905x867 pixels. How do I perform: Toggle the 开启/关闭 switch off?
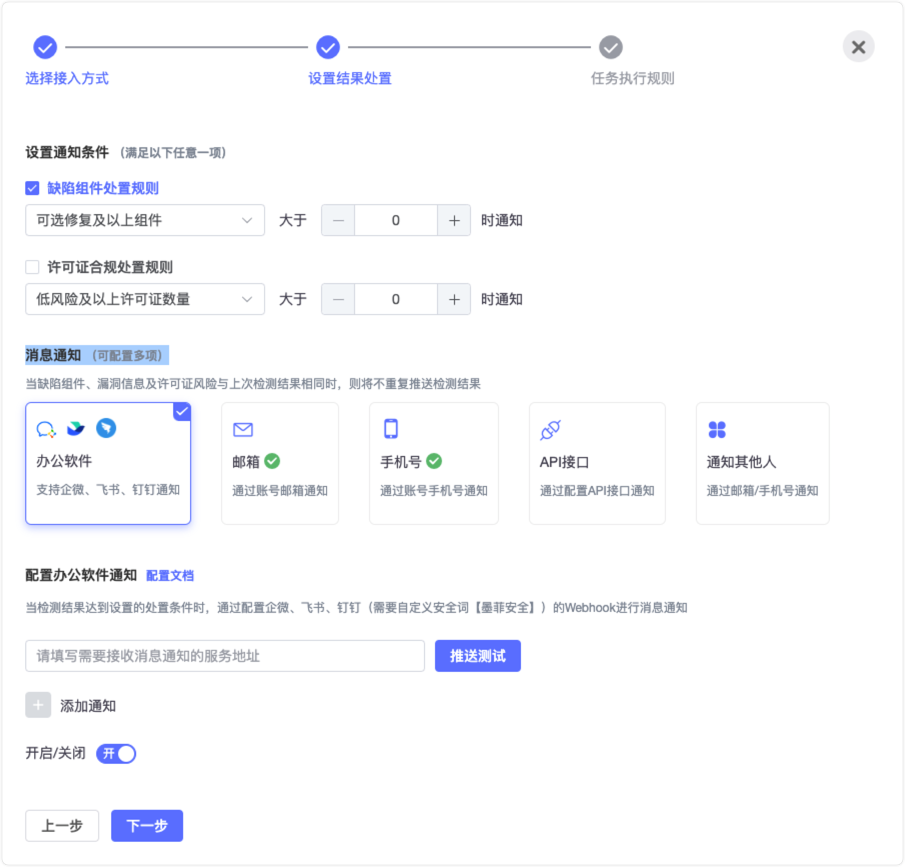(116, 753)
